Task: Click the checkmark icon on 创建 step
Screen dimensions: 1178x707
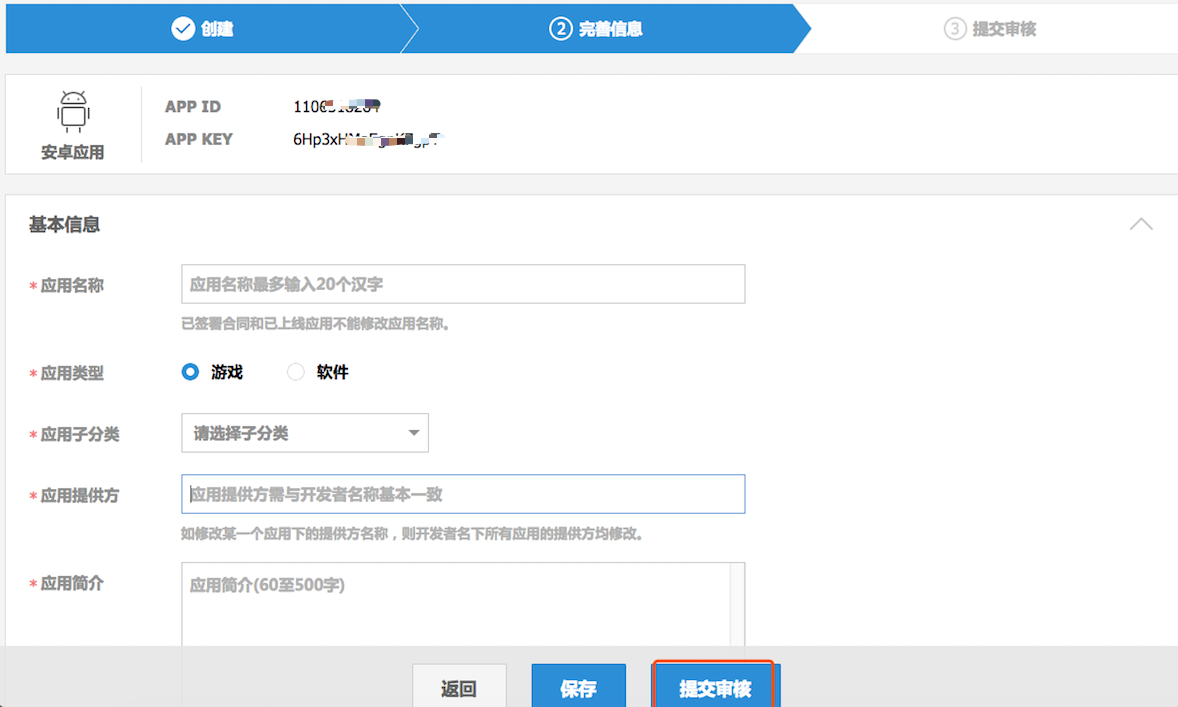Action: (181, 28)
